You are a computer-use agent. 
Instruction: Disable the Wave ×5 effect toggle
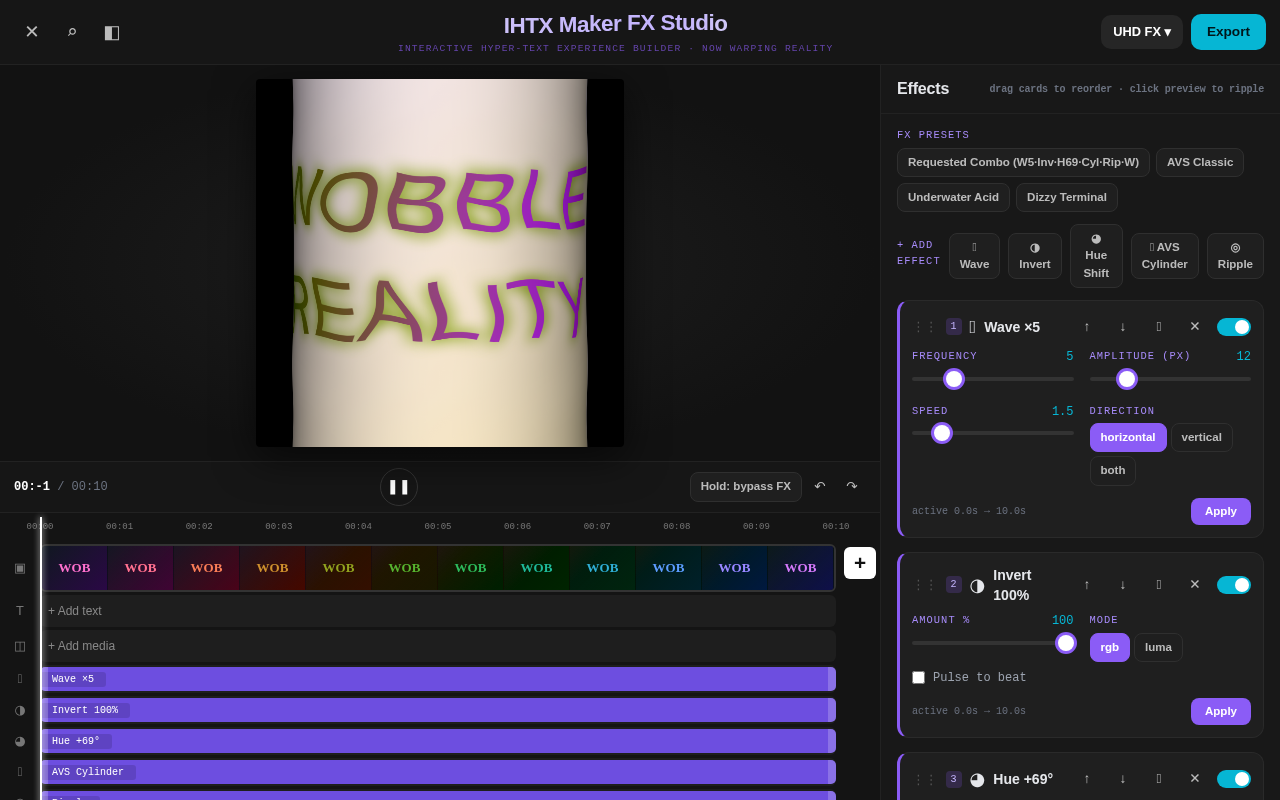point(1234,327)
